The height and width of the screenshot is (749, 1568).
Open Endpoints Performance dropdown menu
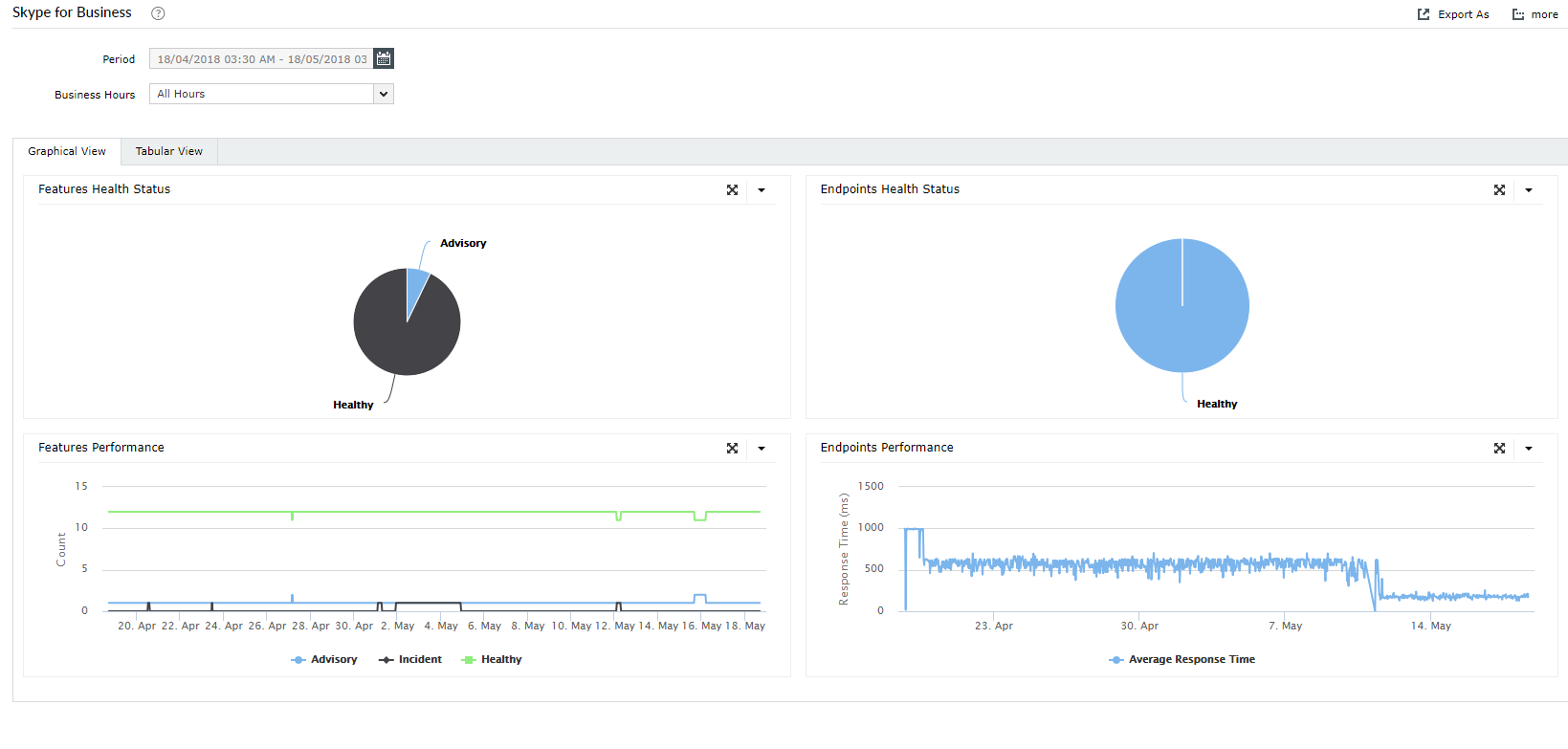pyautogui.click(x=1529, y=449)
